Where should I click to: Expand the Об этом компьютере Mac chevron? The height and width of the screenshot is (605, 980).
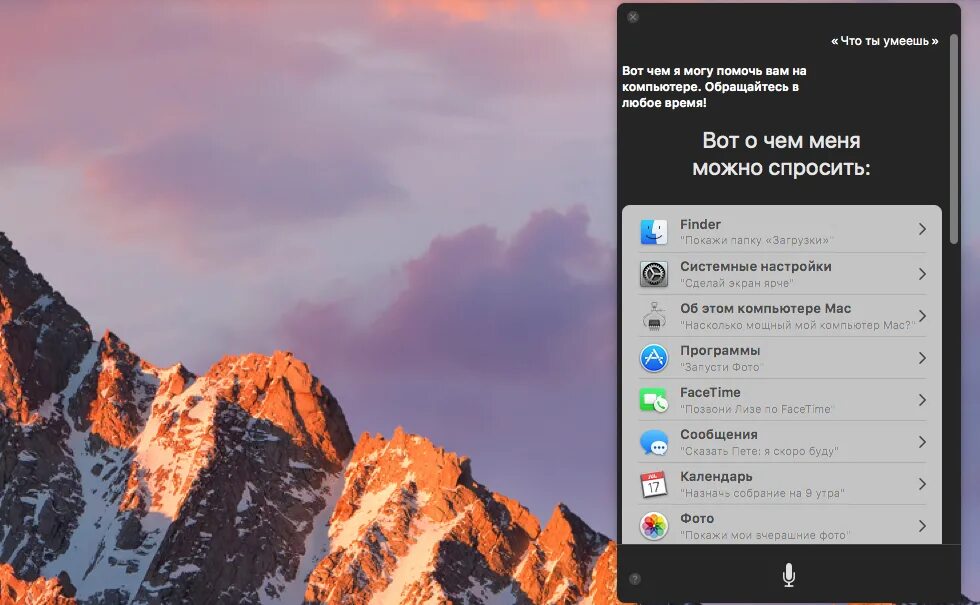(x=922, y=316)
